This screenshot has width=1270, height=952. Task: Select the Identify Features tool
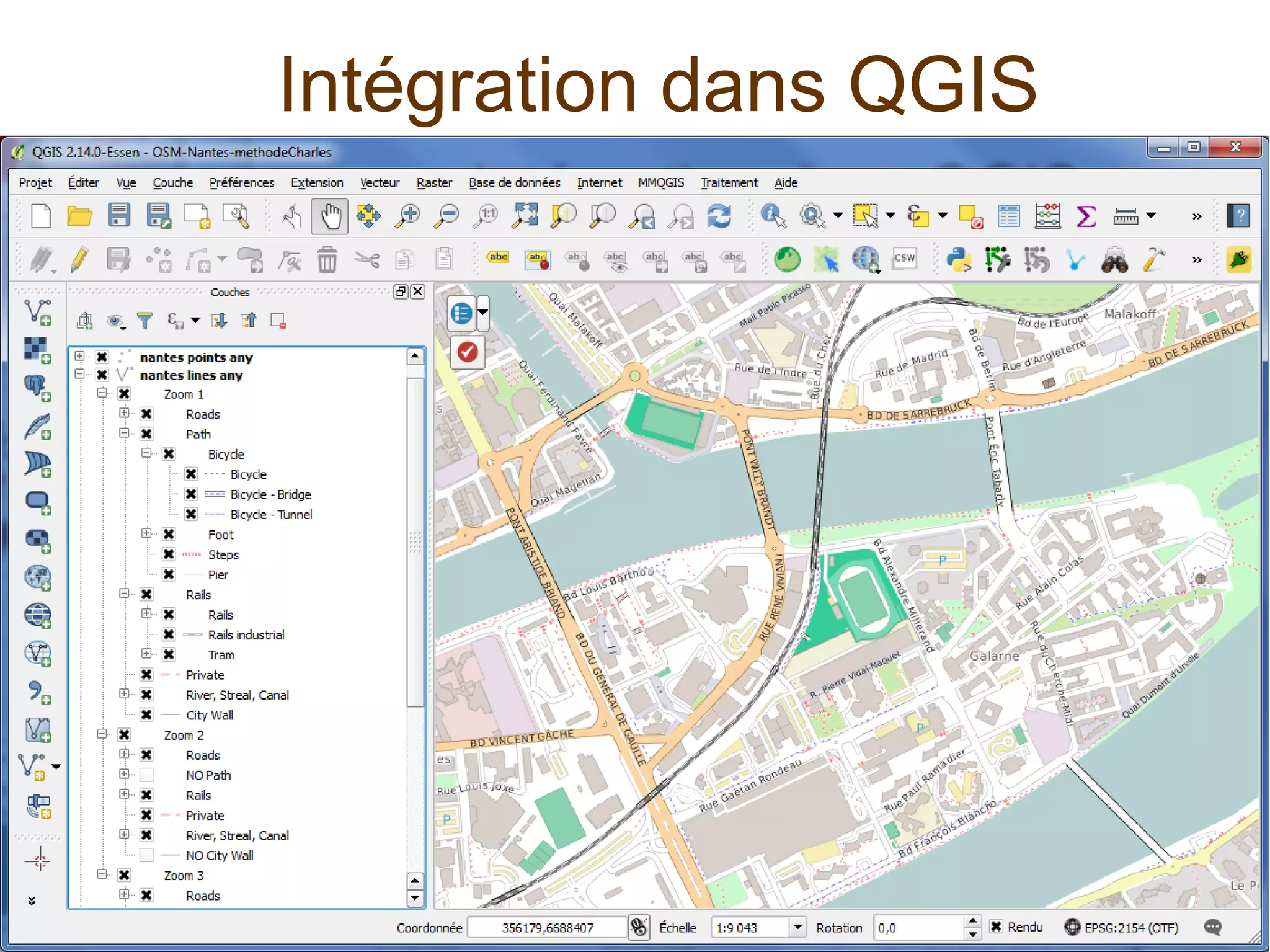tap(773, 216)
